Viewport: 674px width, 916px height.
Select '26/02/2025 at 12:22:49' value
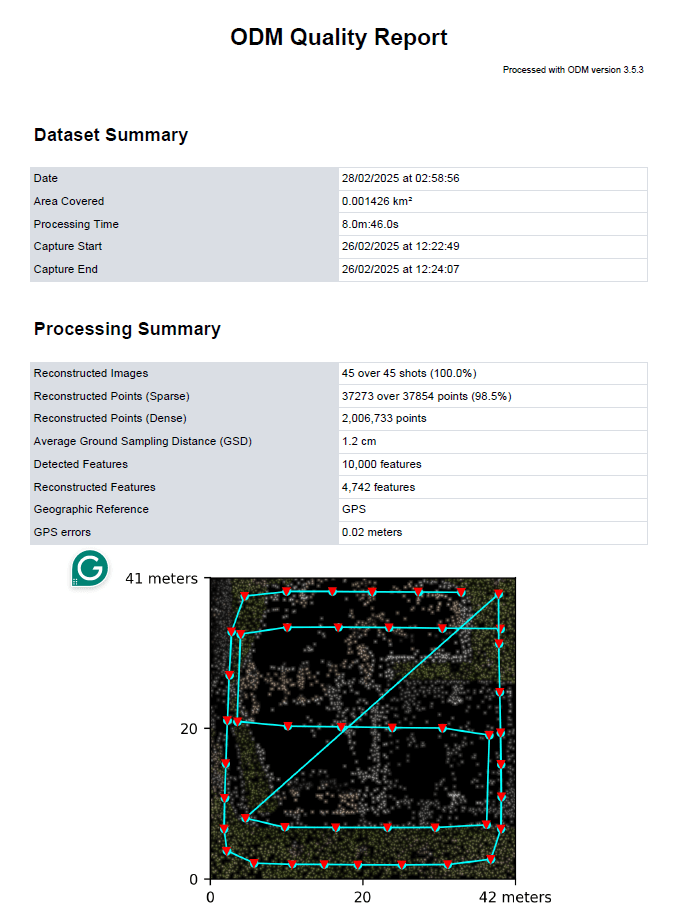(401, 247)
